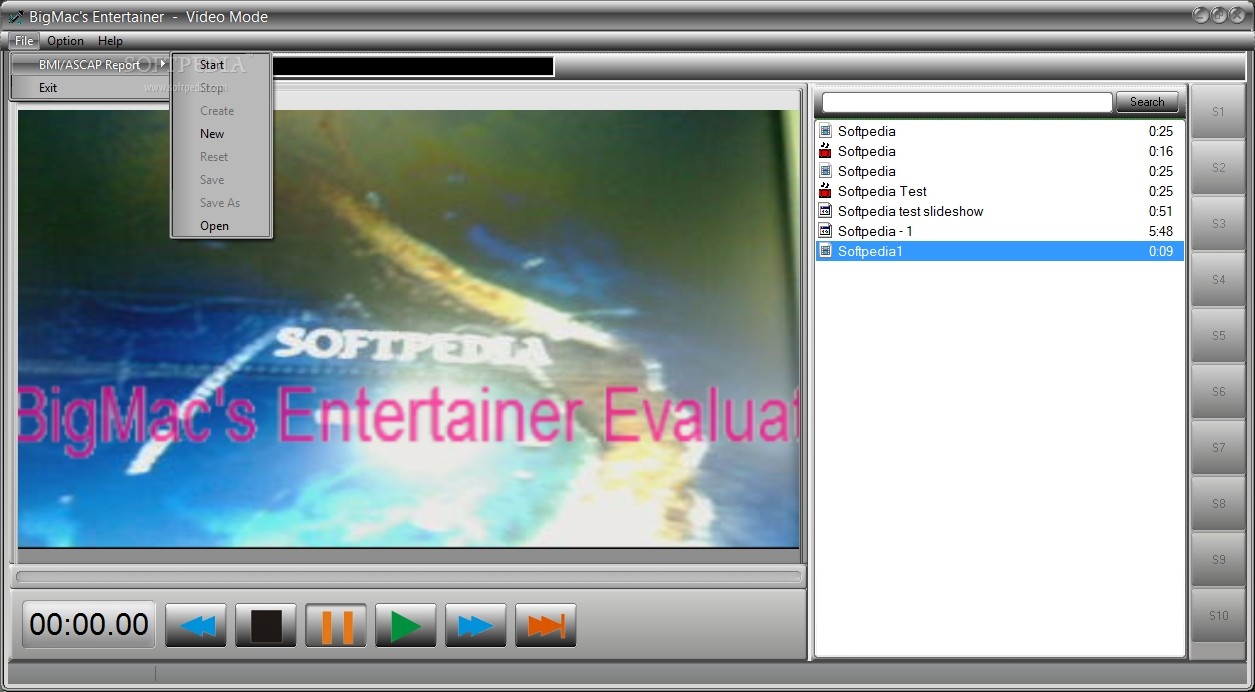Click the rewind playback button

(196, 626)
